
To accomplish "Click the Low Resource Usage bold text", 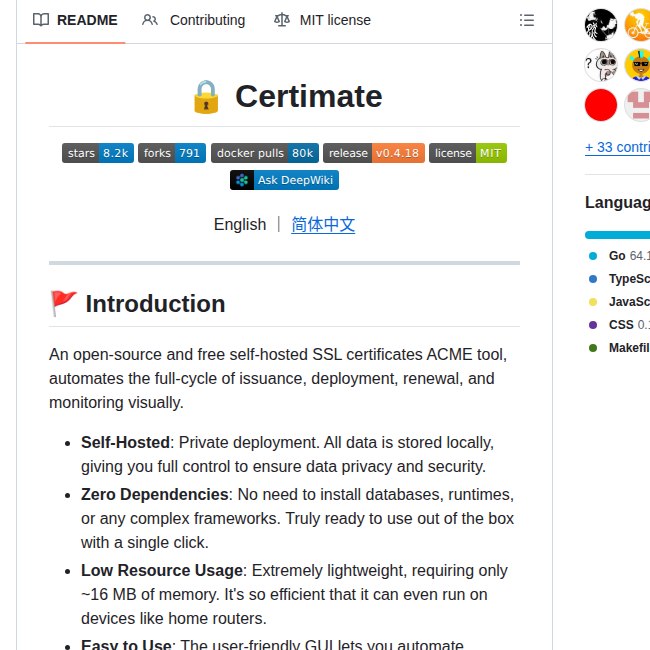I will pyautogui.click(x=162, y=570).
